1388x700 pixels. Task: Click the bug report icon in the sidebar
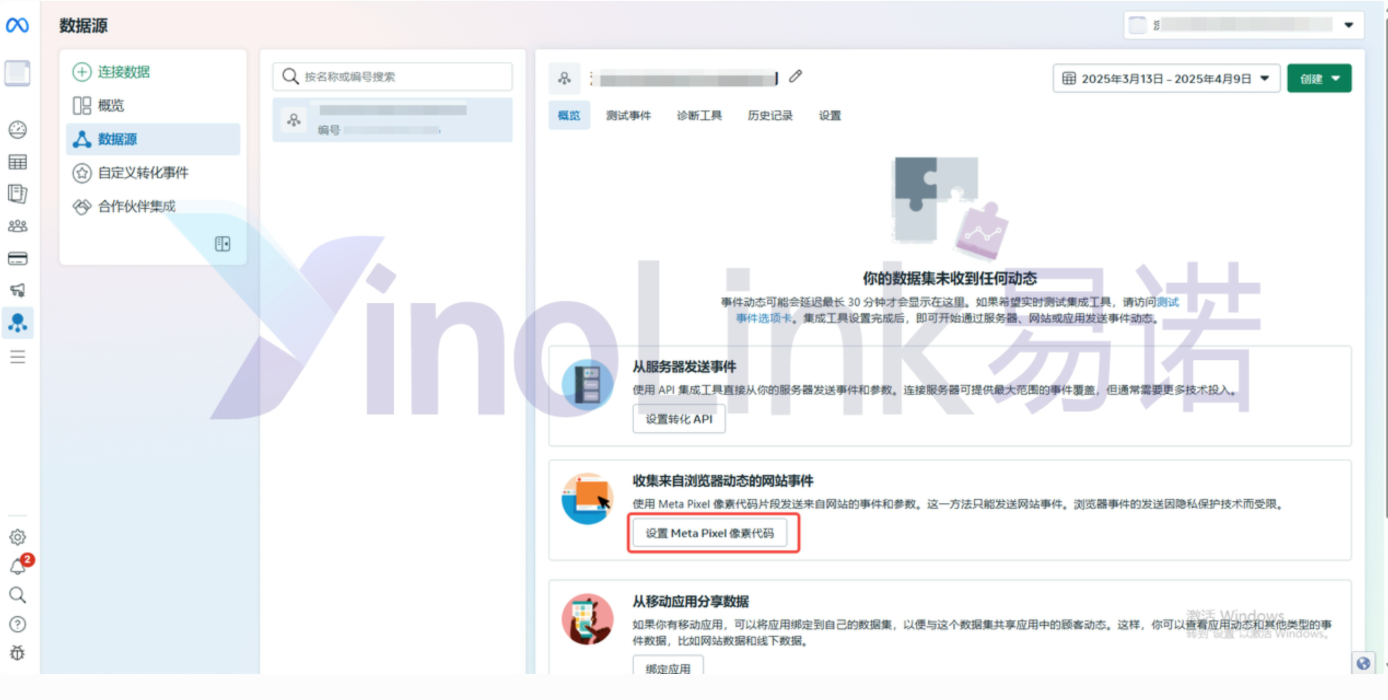click(17, 653)
